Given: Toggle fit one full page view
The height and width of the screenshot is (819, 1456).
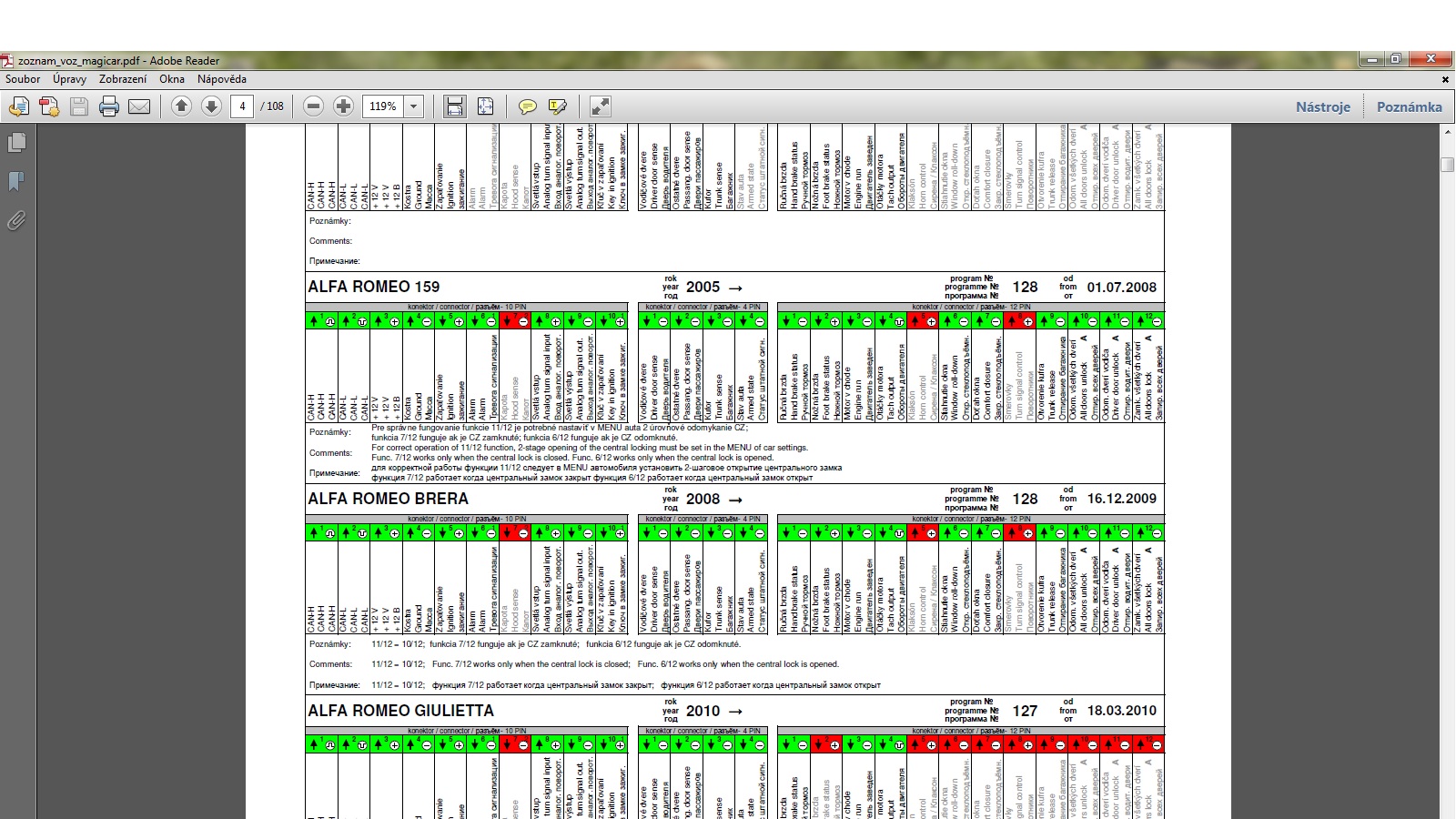Looking at the screenshot, I should 485,106.
